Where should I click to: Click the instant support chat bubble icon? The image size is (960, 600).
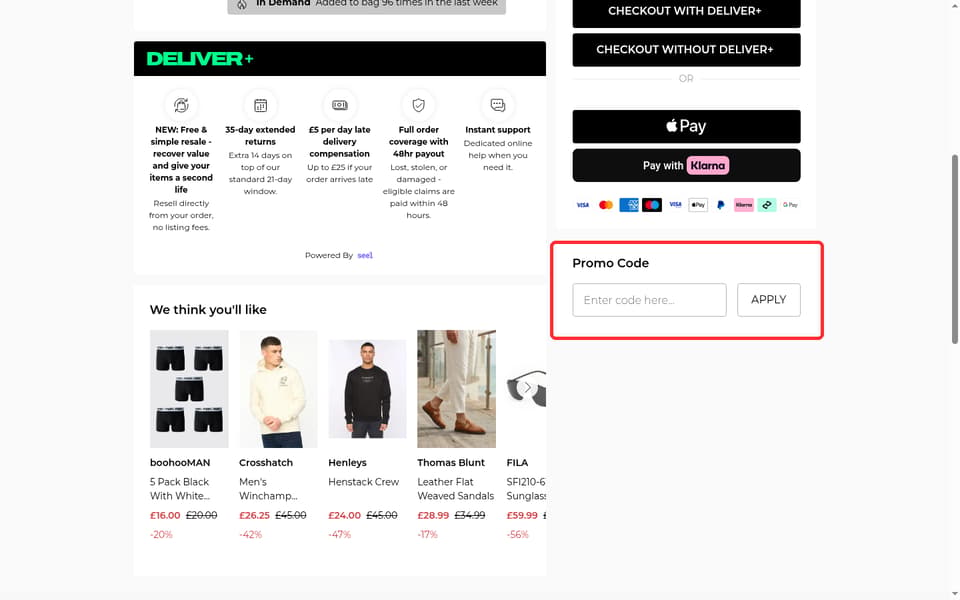(498, 105)
